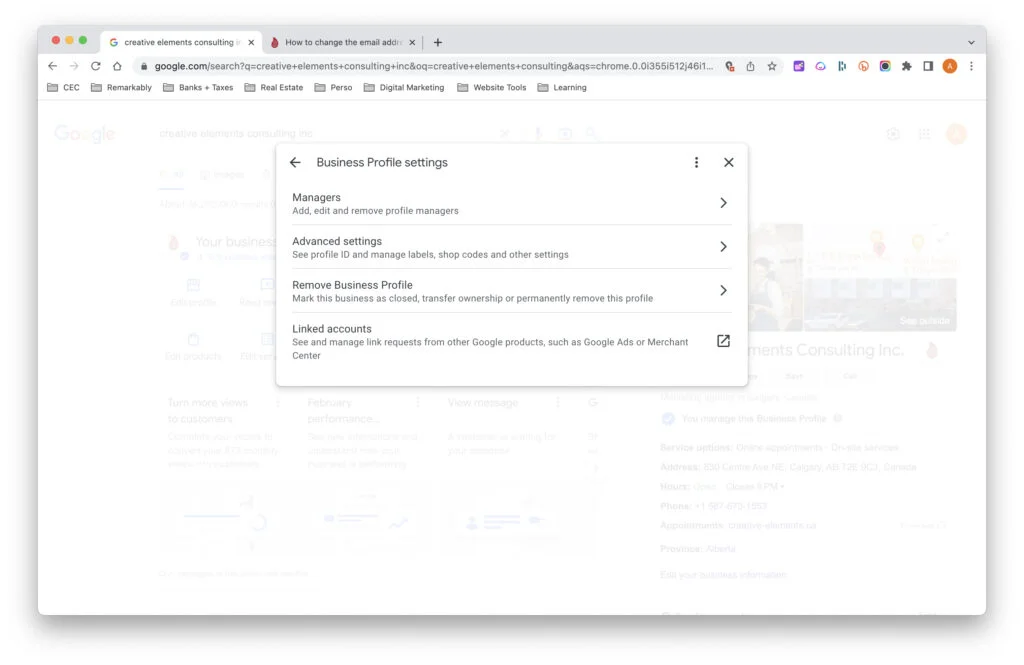
Task: Click the share icon in address bar
Action: click(750, 66)
